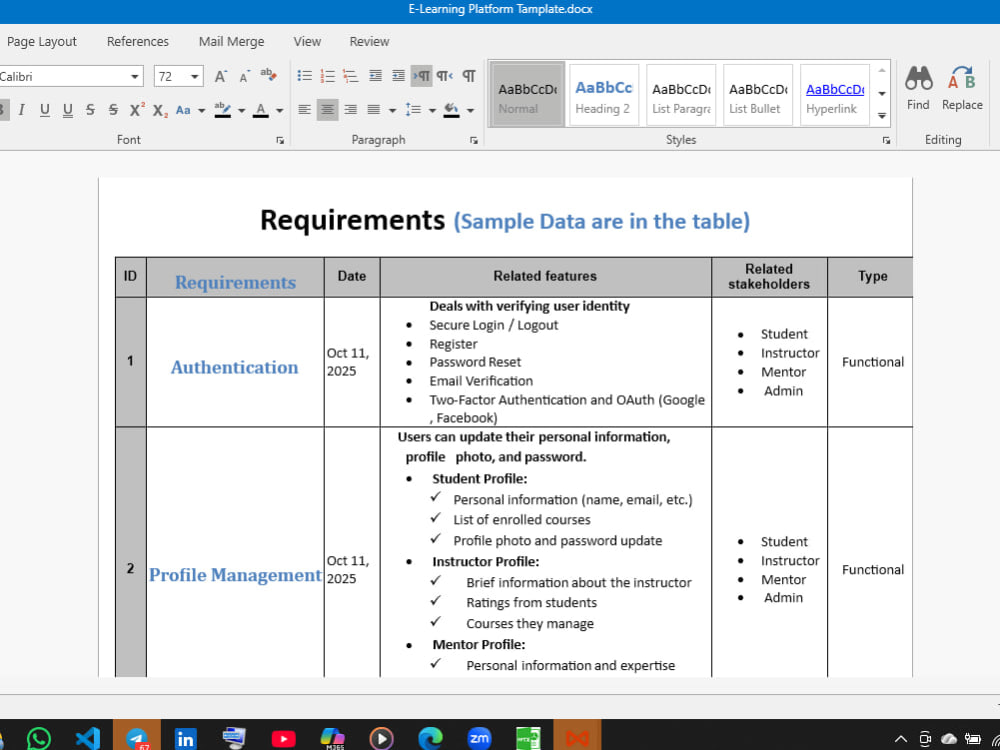The image size is (1000, 750).
Task: Open Zoom from the taskbar
Action: pyautogui.click(x=479, y=738)
